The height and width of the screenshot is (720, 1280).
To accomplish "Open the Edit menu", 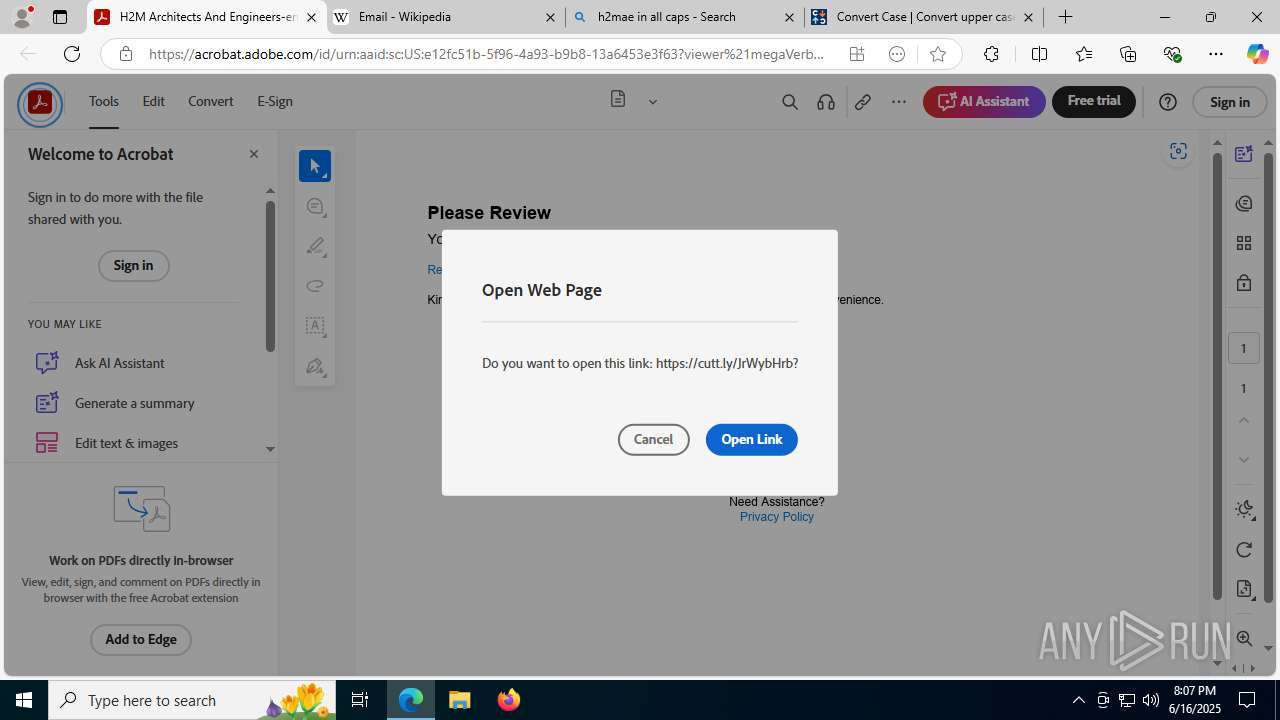I will tap(153, 102).
